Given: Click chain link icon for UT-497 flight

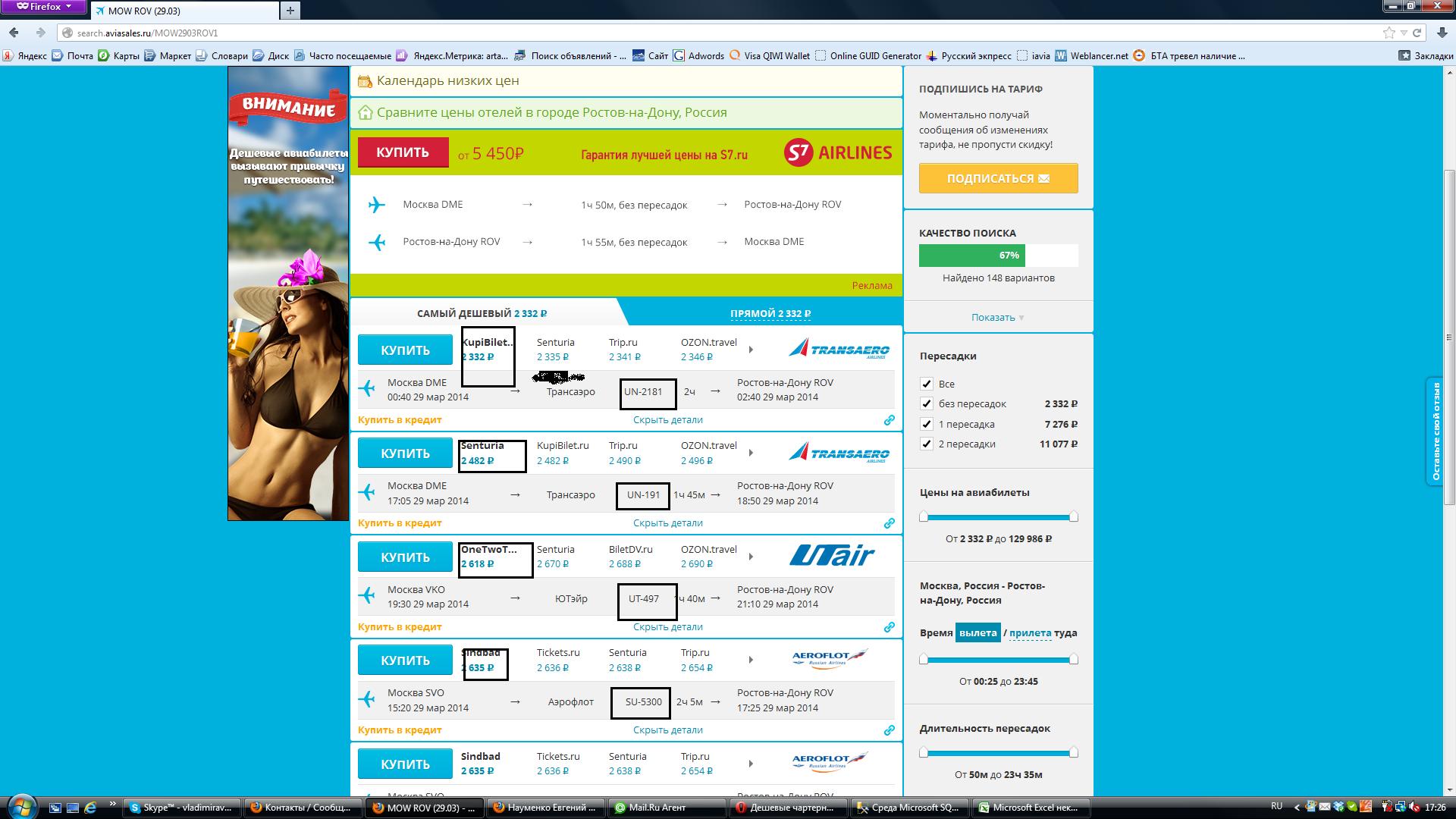Looking at the screenshot, I should click(889, 627).
